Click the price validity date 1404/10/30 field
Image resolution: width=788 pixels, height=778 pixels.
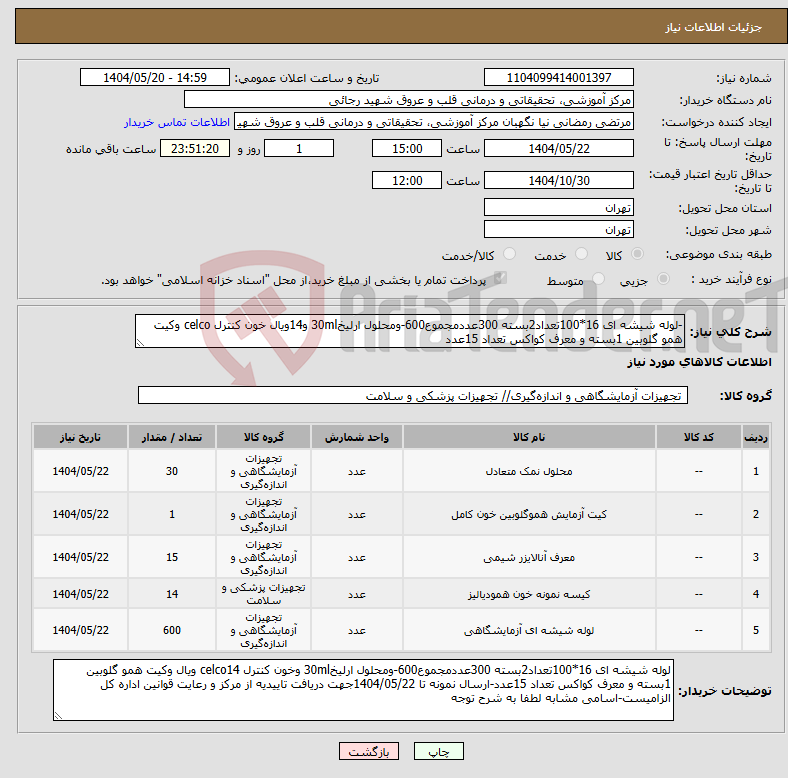[558, 180]
